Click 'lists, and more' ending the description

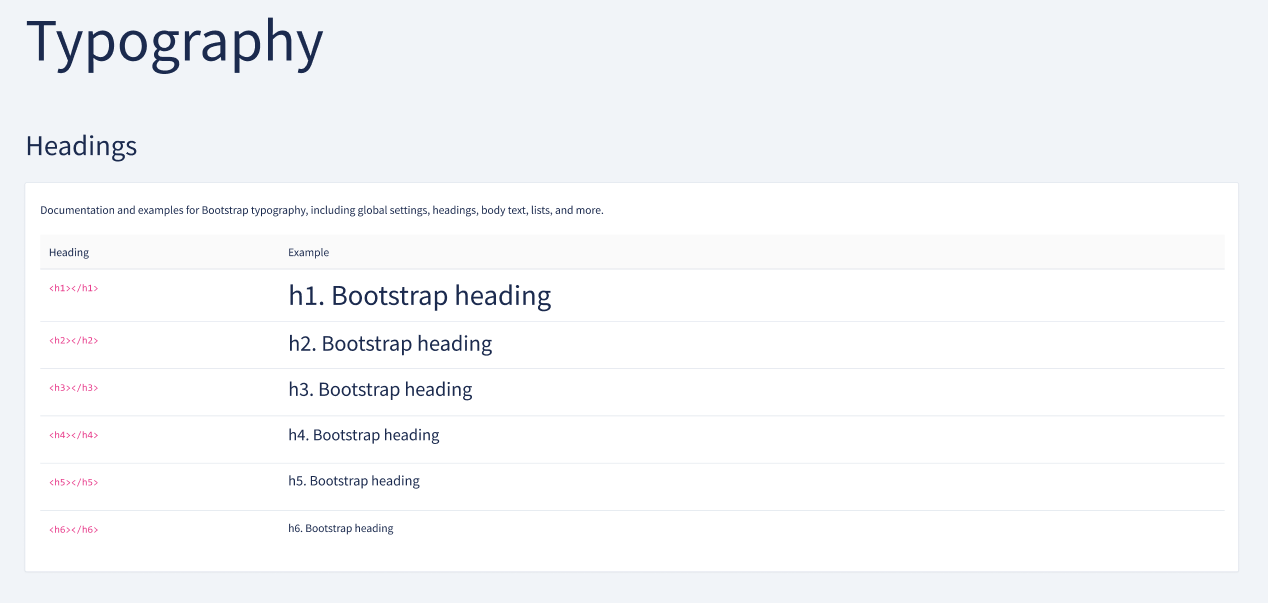567,211
